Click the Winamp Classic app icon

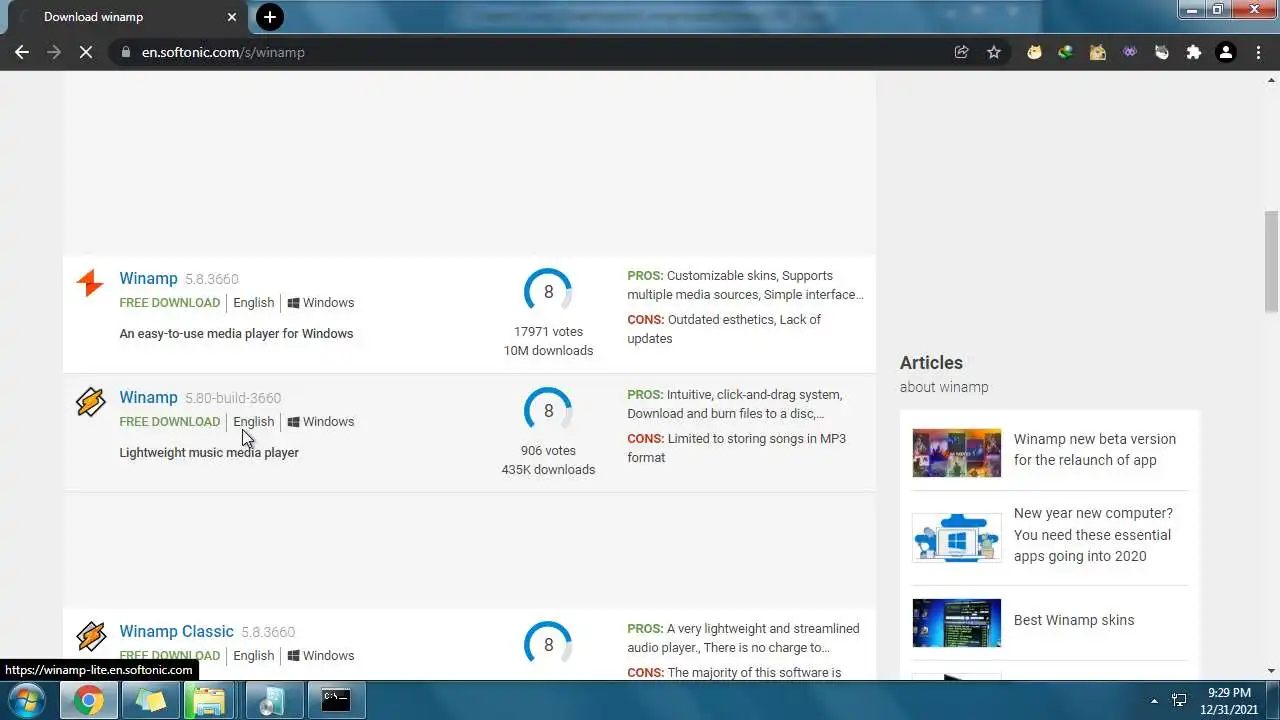(90, 637)
